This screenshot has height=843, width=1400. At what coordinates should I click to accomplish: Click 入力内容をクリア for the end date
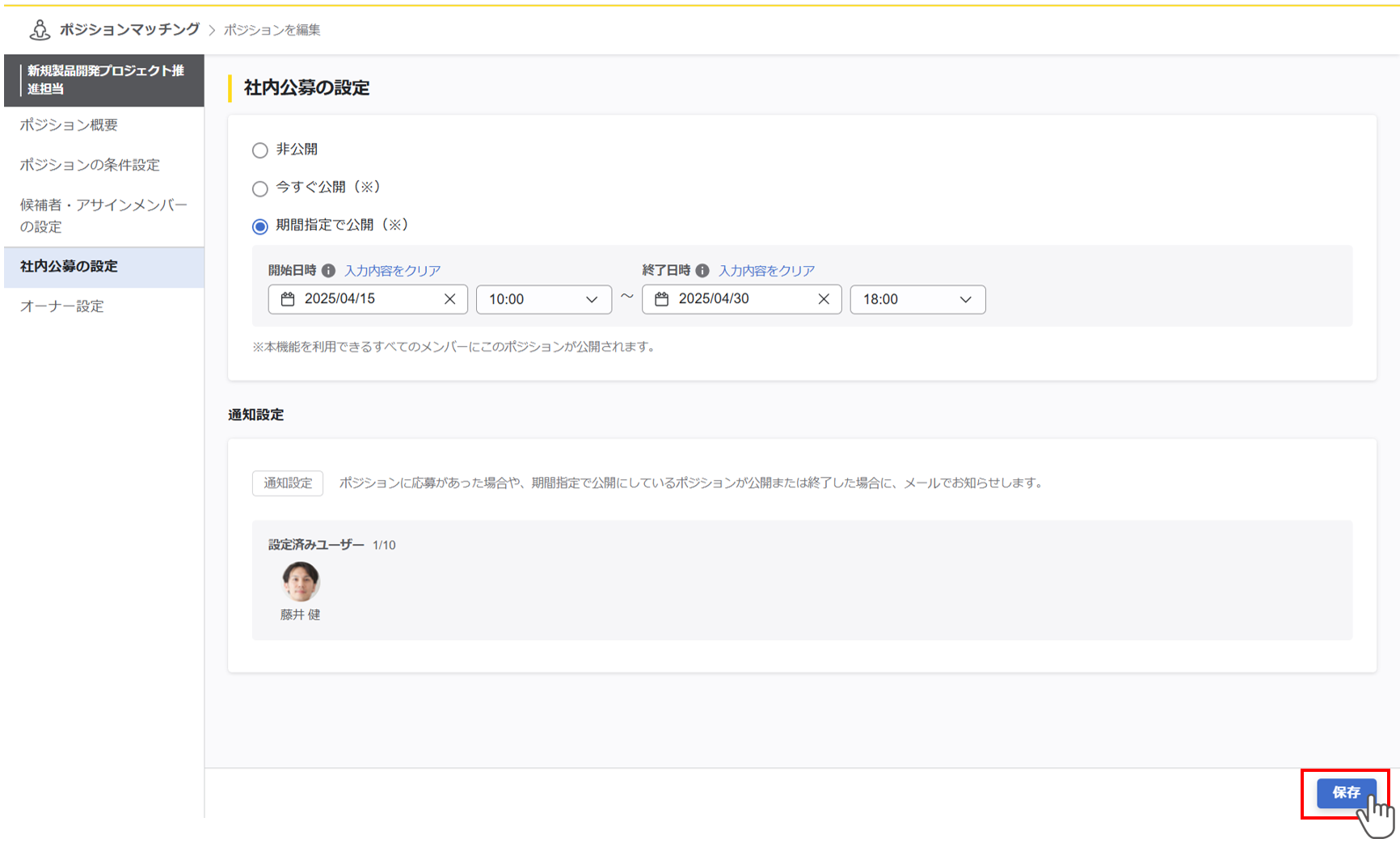766,270
